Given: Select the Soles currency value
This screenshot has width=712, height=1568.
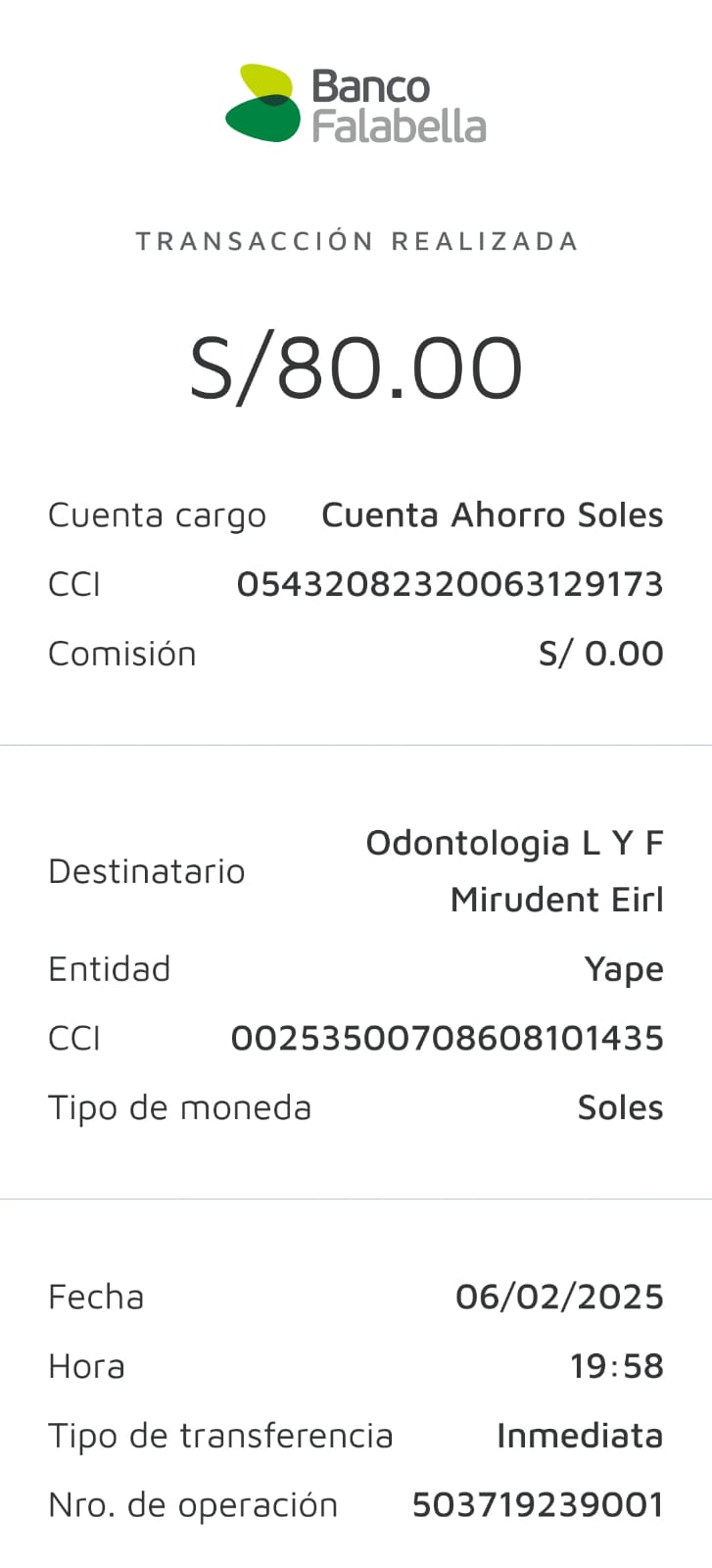Looking at the screenshot, I should click(x=620, y=1107).
